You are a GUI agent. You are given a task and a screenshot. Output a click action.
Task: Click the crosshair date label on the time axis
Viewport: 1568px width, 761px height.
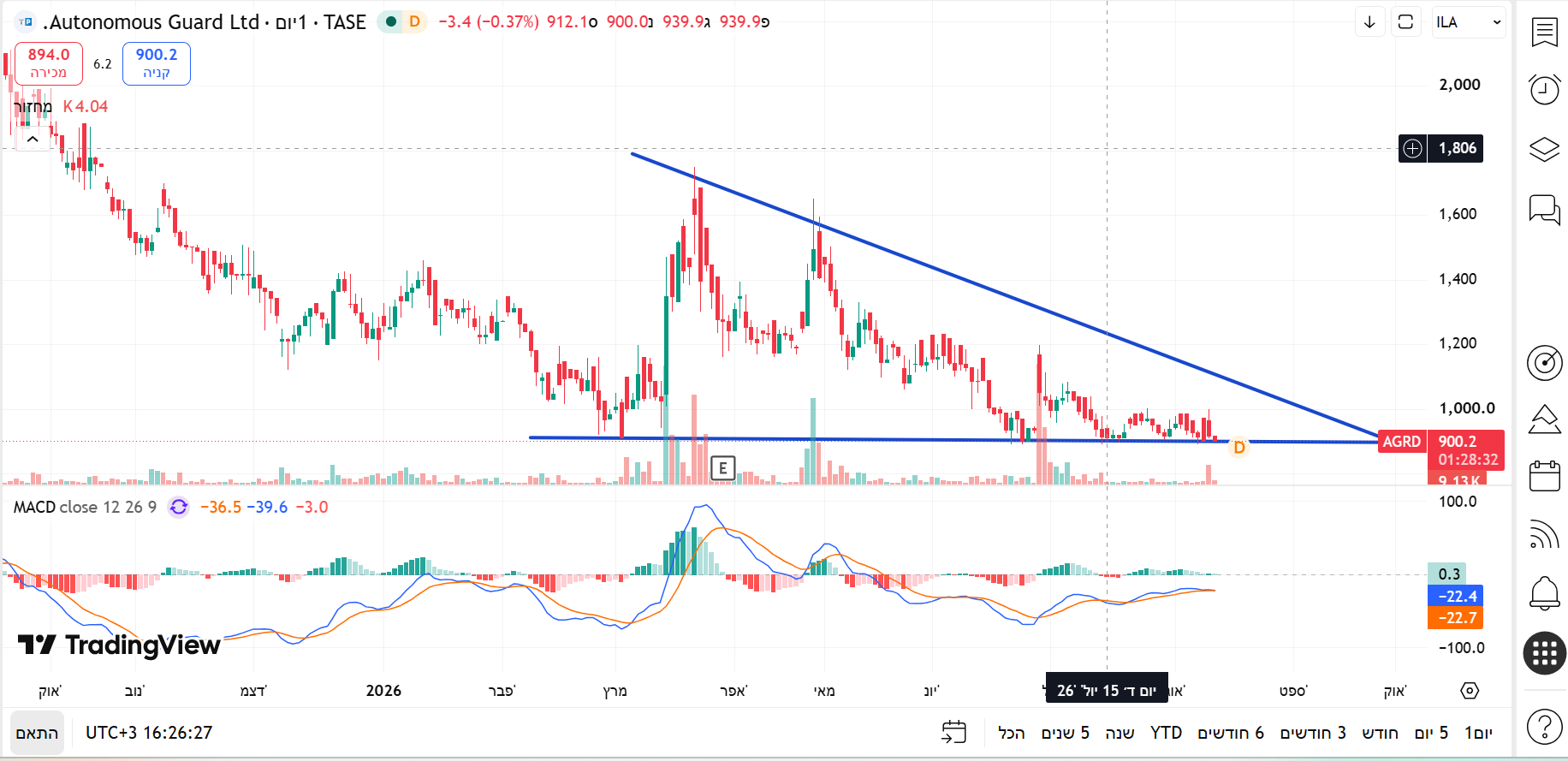tap(1107, 689)
